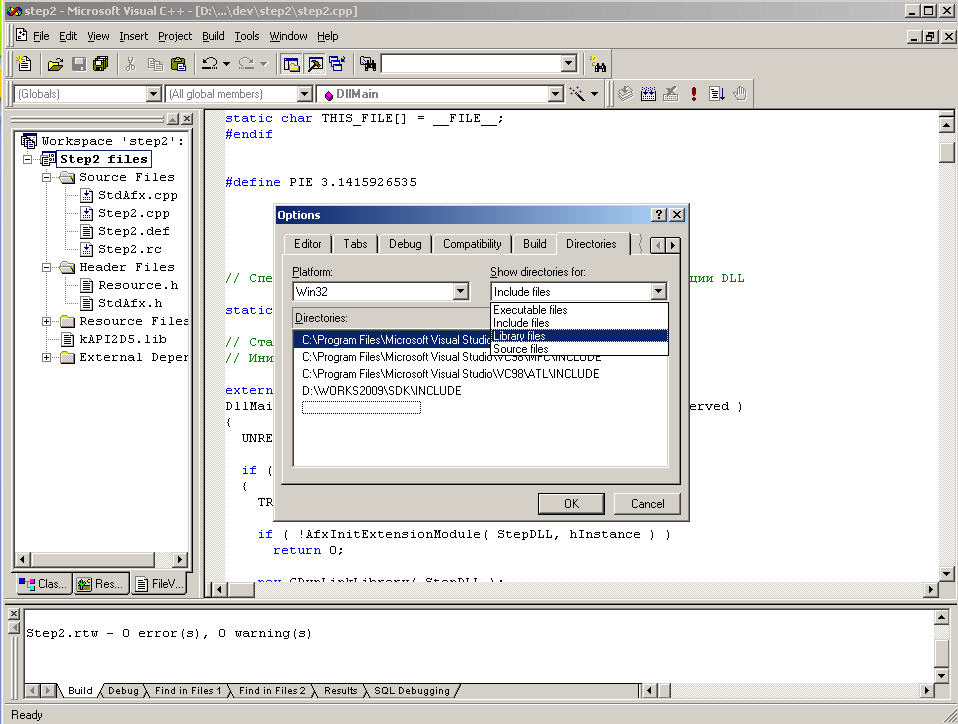This screenshot has width=958, height=724.
Task: Expand the Resource Files folder in tree
Action: (x=47, y=321)
